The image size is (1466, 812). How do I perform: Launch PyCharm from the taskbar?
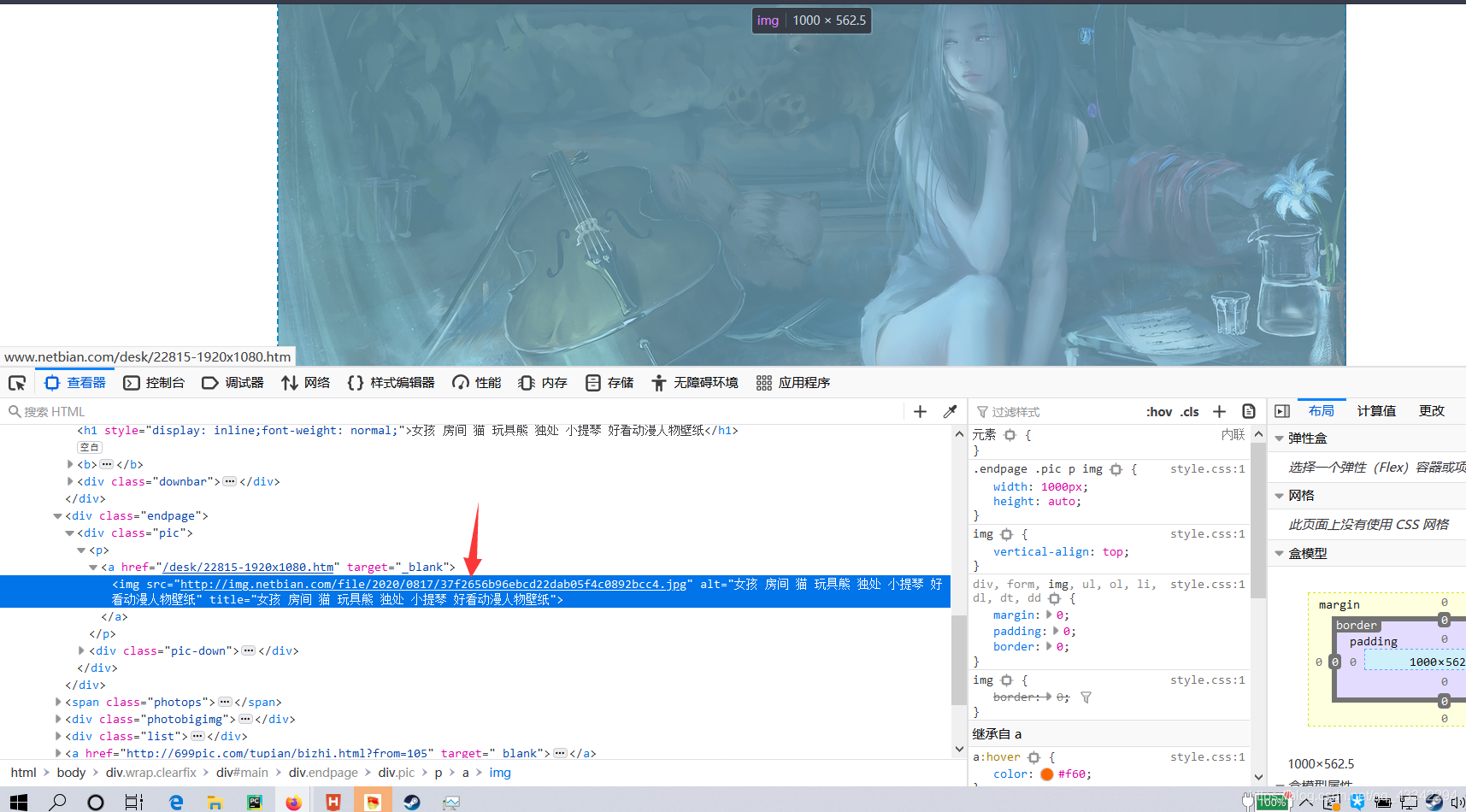[254, 802]
